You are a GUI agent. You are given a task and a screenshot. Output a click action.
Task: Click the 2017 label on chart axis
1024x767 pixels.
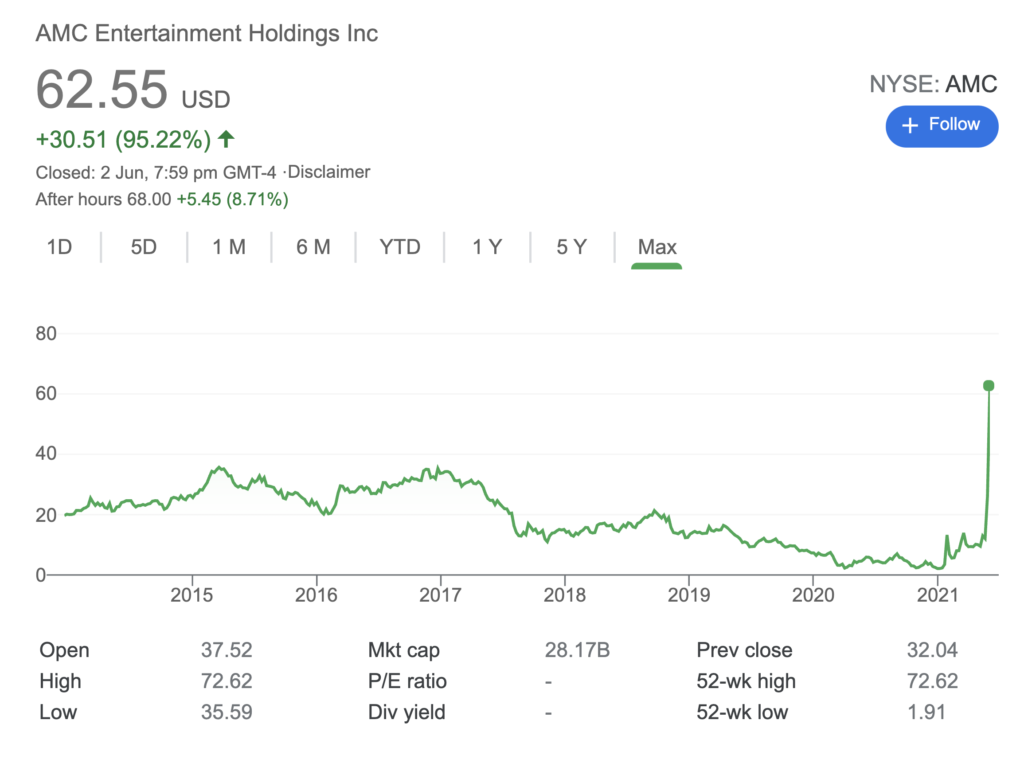pyautogui.click(x=440, y=595)
